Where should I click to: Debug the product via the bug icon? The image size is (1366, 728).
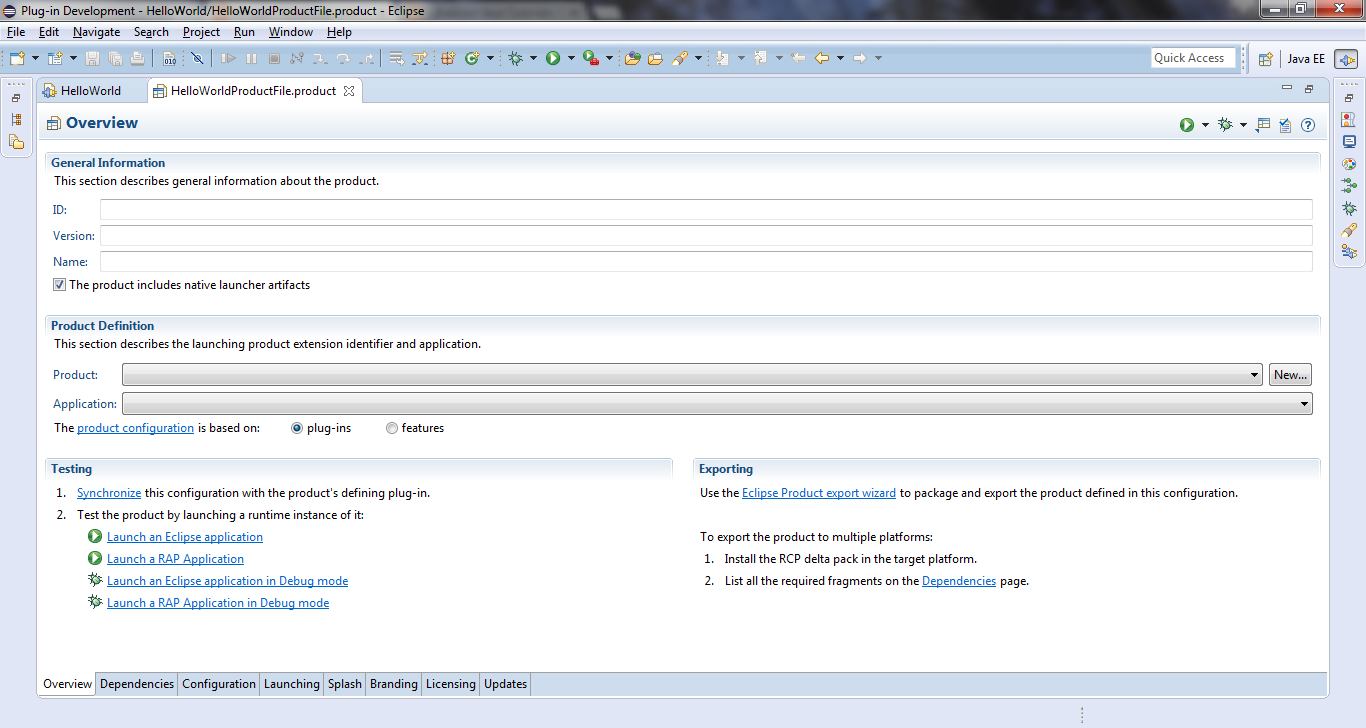coord(1224,124)
